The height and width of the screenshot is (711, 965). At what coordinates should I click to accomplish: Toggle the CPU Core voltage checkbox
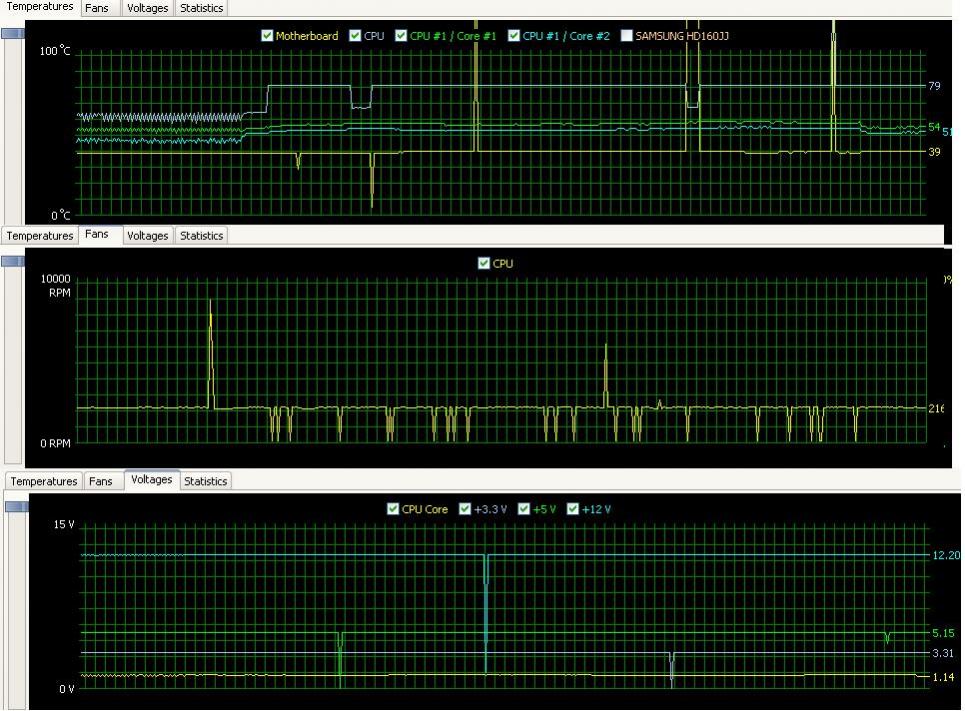[393, 509]
